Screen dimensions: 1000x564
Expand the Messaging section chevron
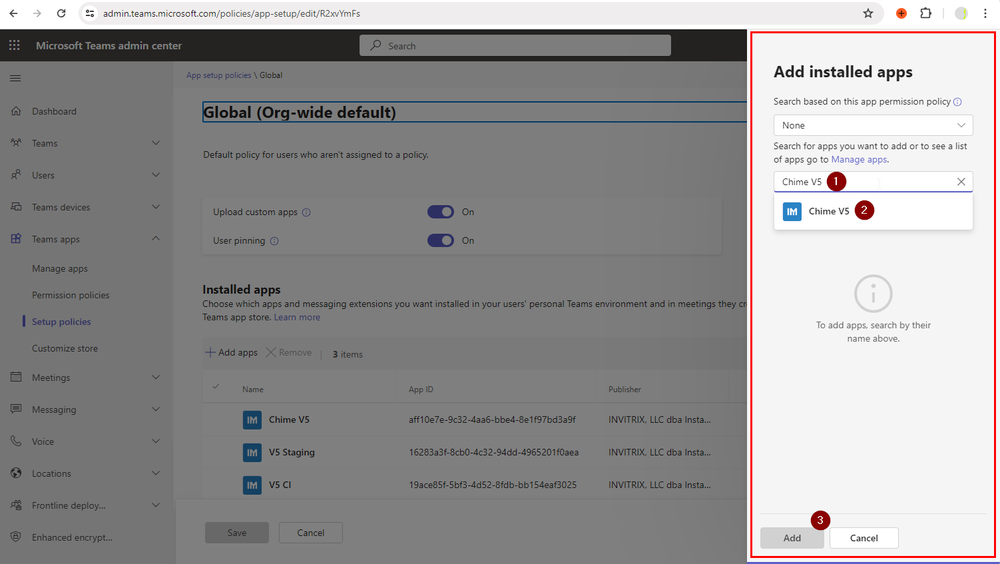(156, 409)
